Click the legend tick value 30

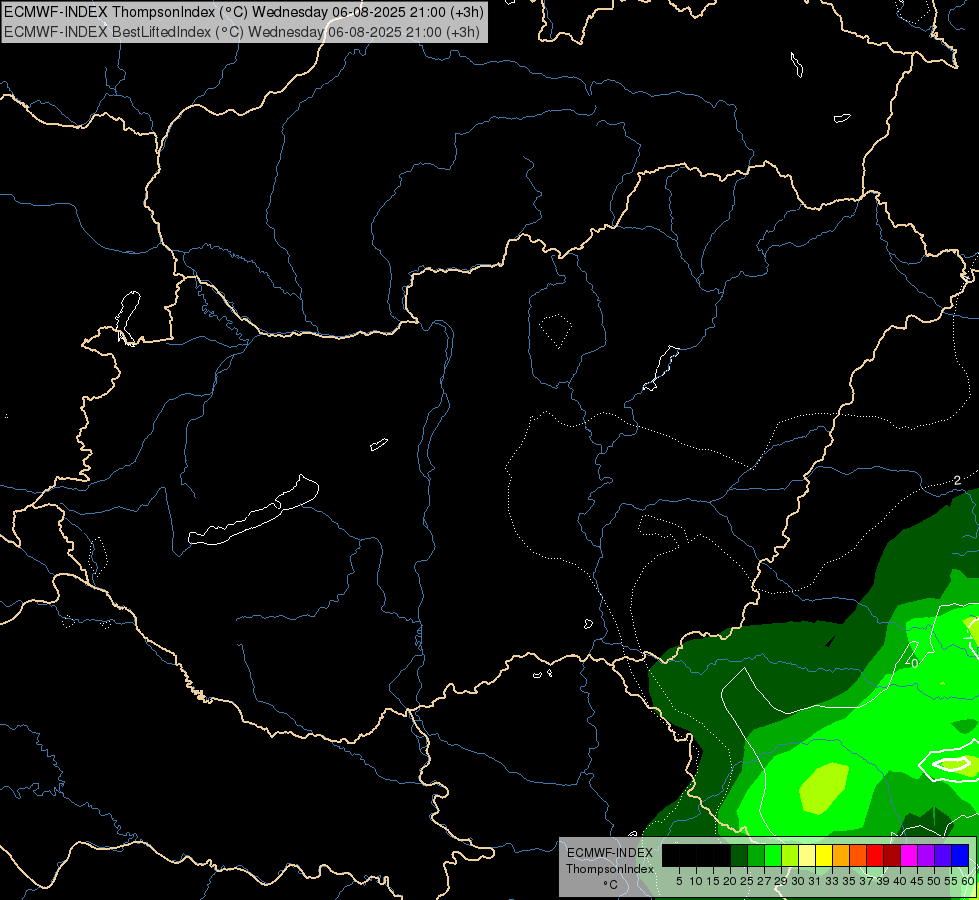798,881
